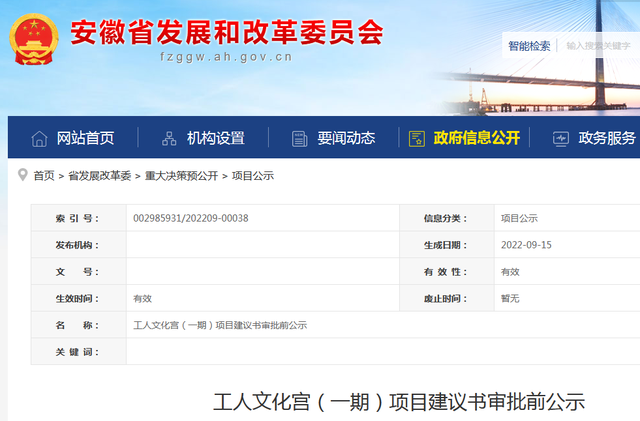Open the 政务服务 navigation menu item
Viewport: 640px width, 421px height.
tap(607, 138)
